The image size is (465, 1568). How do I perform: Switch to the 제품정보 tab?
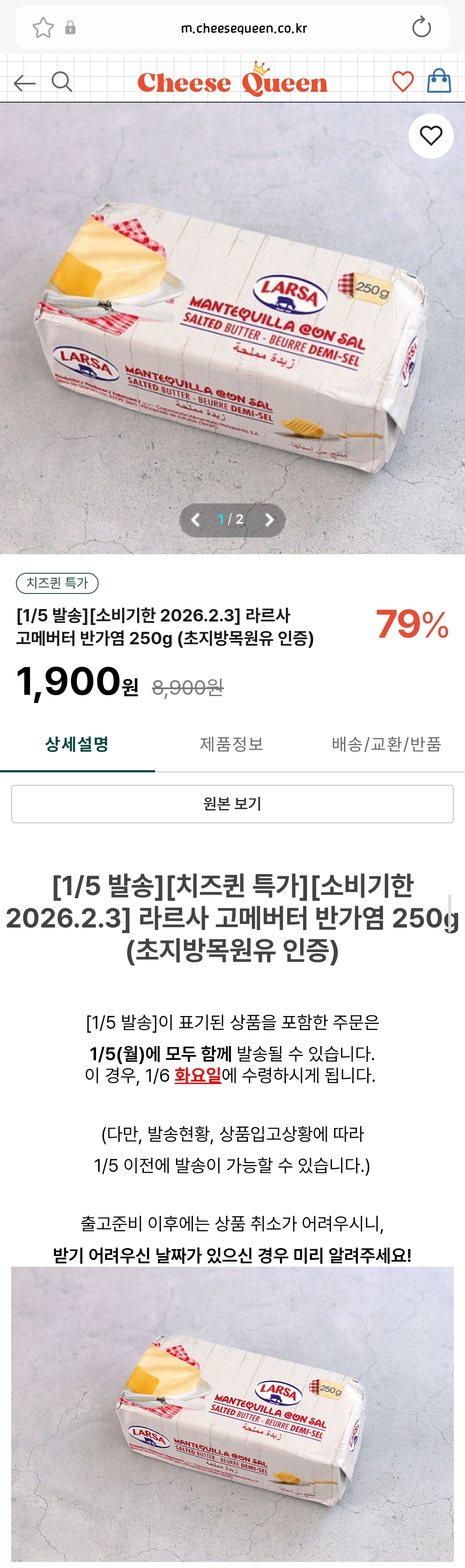[232, 744]
